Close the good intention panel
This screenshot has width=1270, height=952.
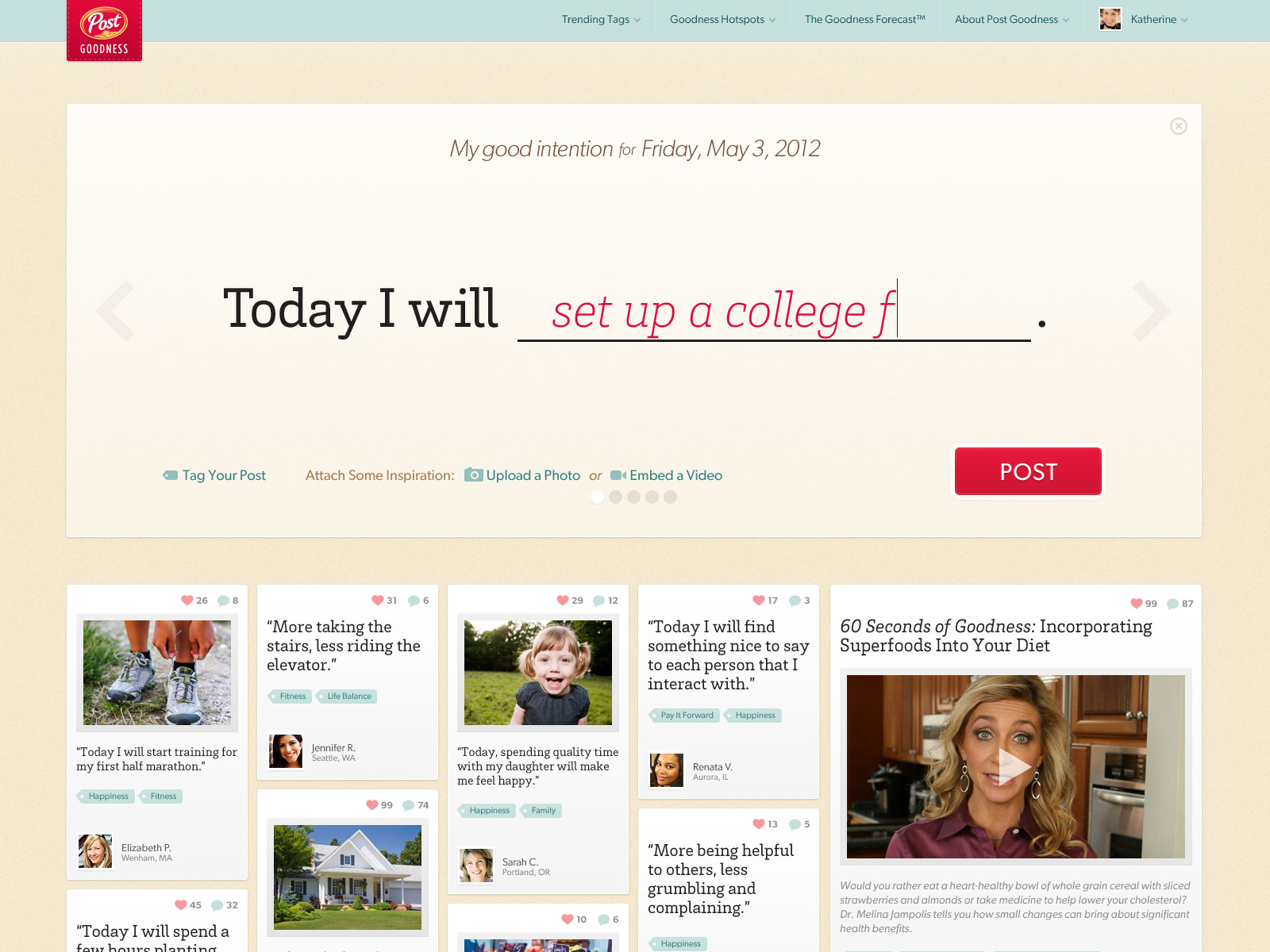[1179, 126]
